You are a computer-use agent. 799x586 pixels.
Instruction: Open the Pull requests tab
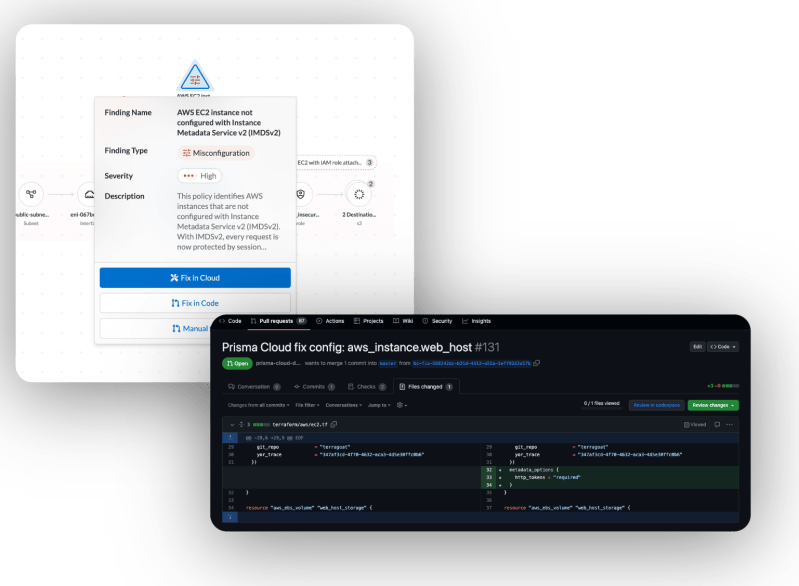point(278,321)
